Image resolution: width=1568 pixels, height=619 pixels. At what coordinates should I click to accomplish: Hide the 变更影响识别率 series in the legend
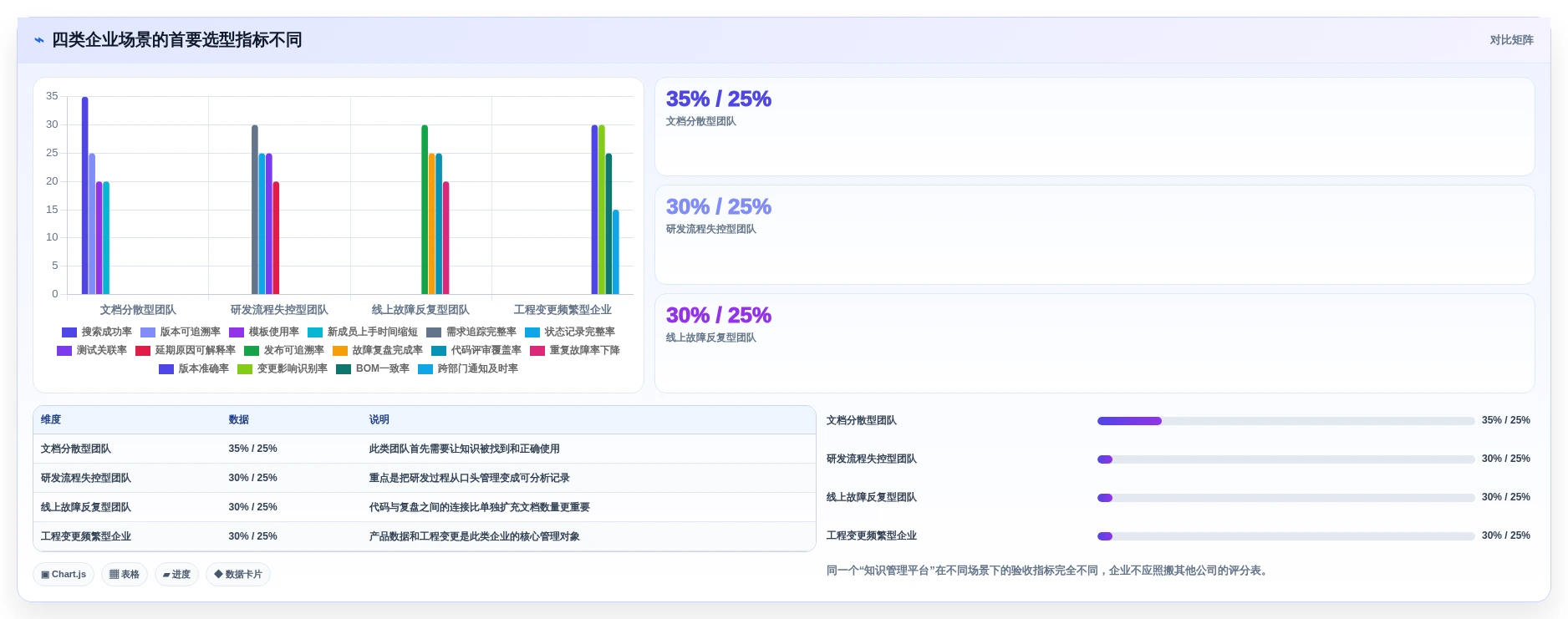(x=283, y=368)
